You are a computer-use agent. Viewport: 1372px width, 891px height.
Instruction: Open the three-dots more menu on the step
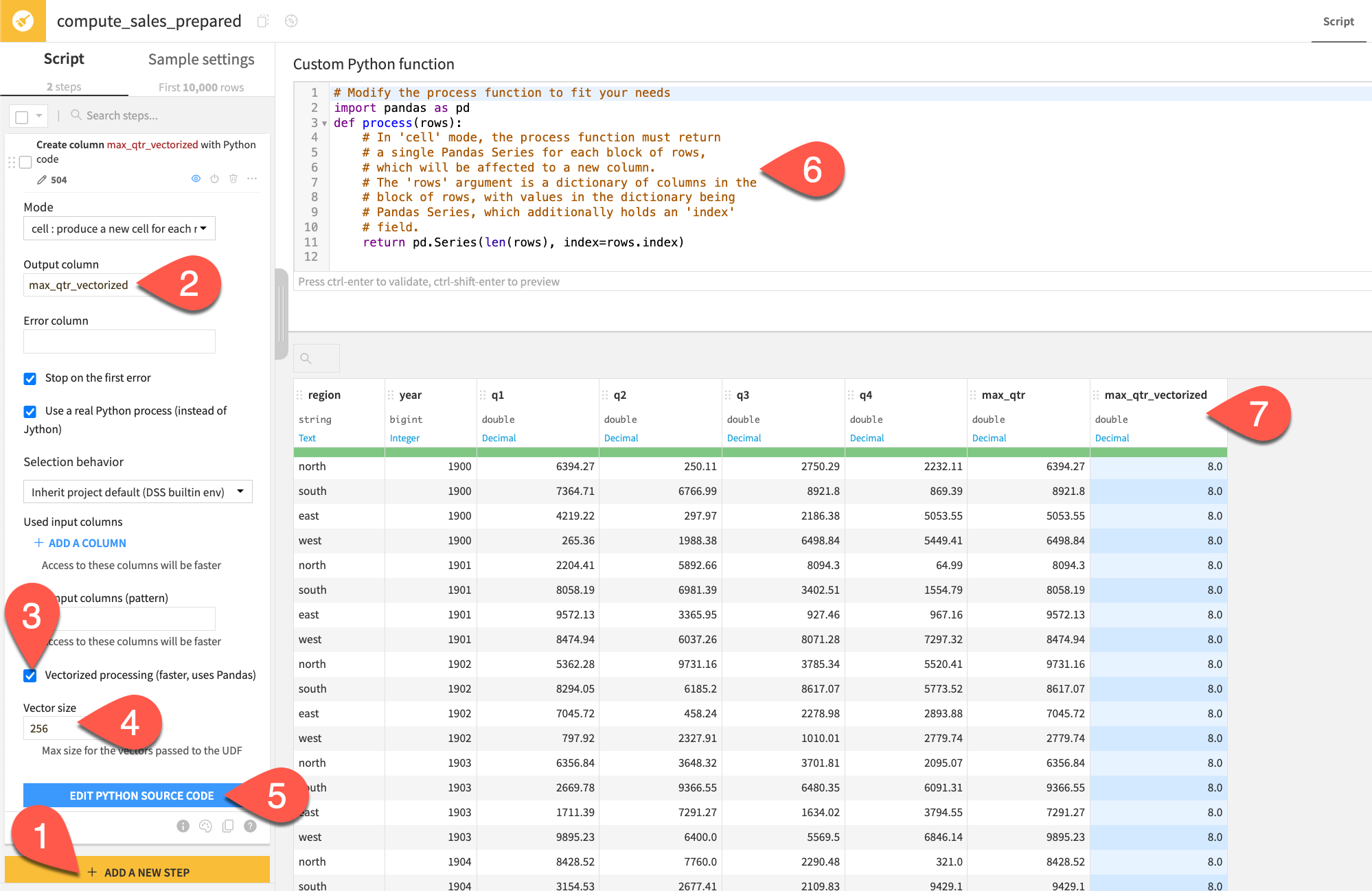coord(252,178)
